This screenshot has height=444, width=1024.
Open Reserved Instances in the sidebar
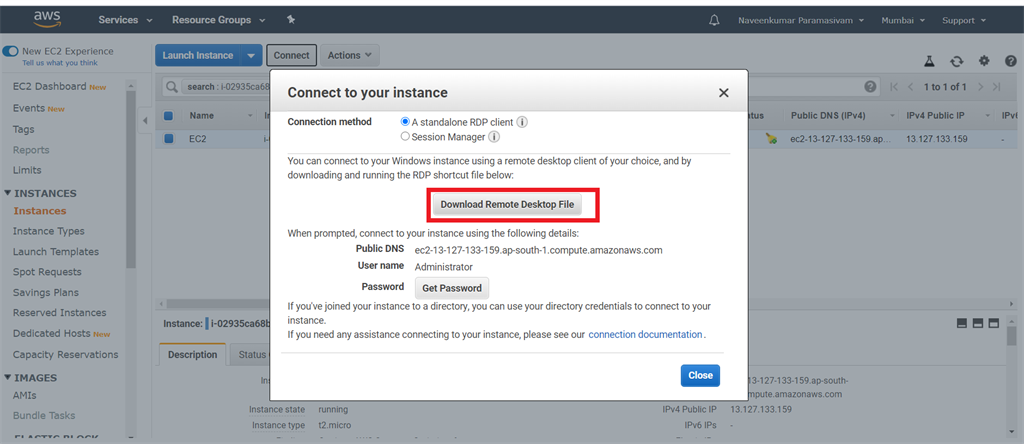pos(59,313)
